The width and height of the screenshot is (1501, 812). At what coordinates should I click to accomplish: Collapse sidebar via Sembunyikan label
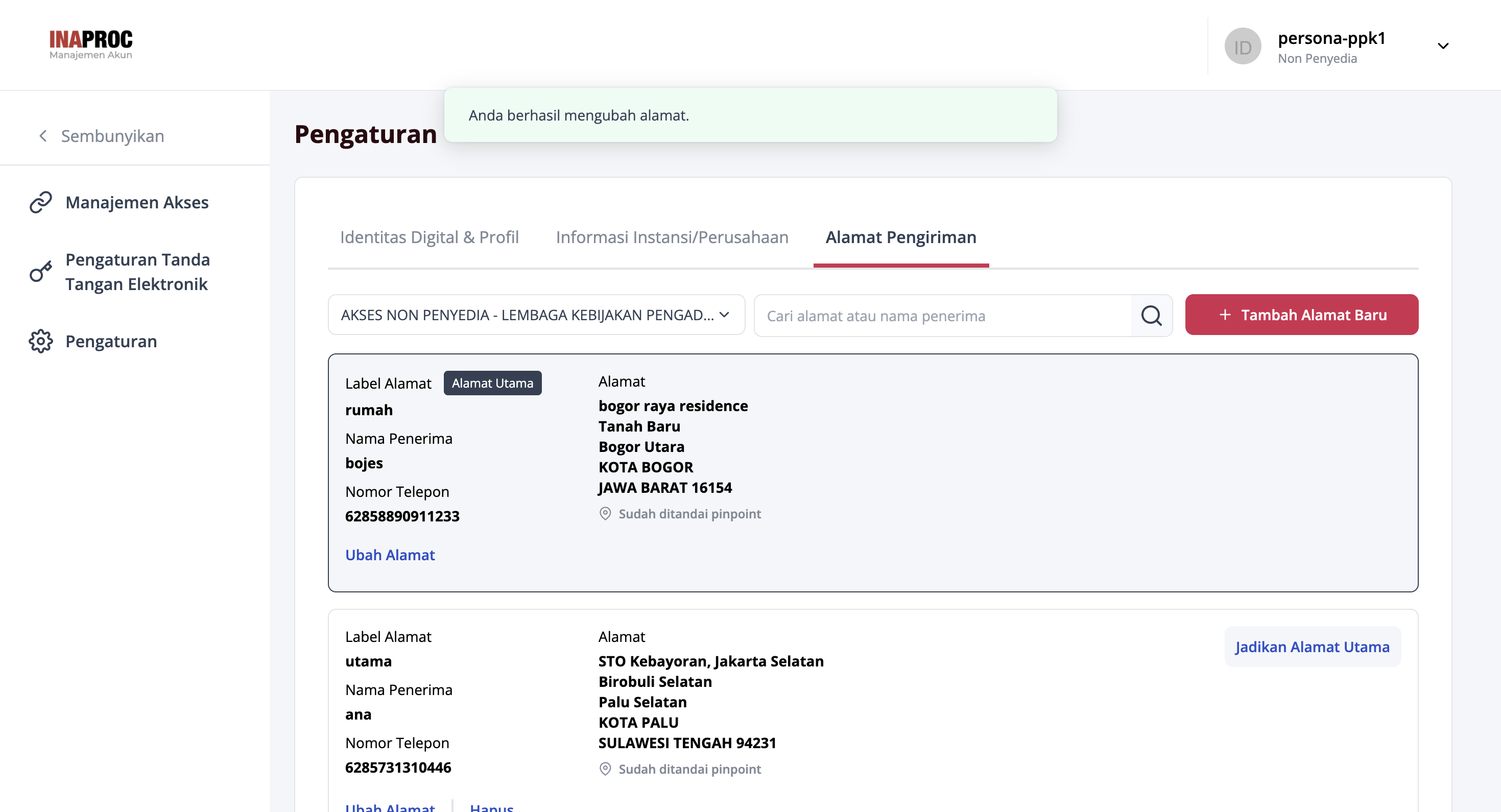click(x=112, y=136)
